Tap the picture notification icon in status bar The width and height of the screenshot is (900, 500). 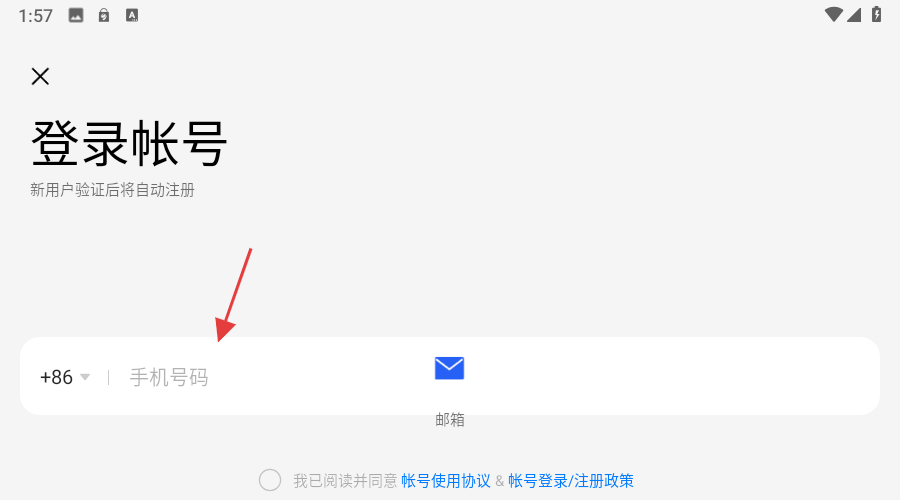[x=76, y=15]
